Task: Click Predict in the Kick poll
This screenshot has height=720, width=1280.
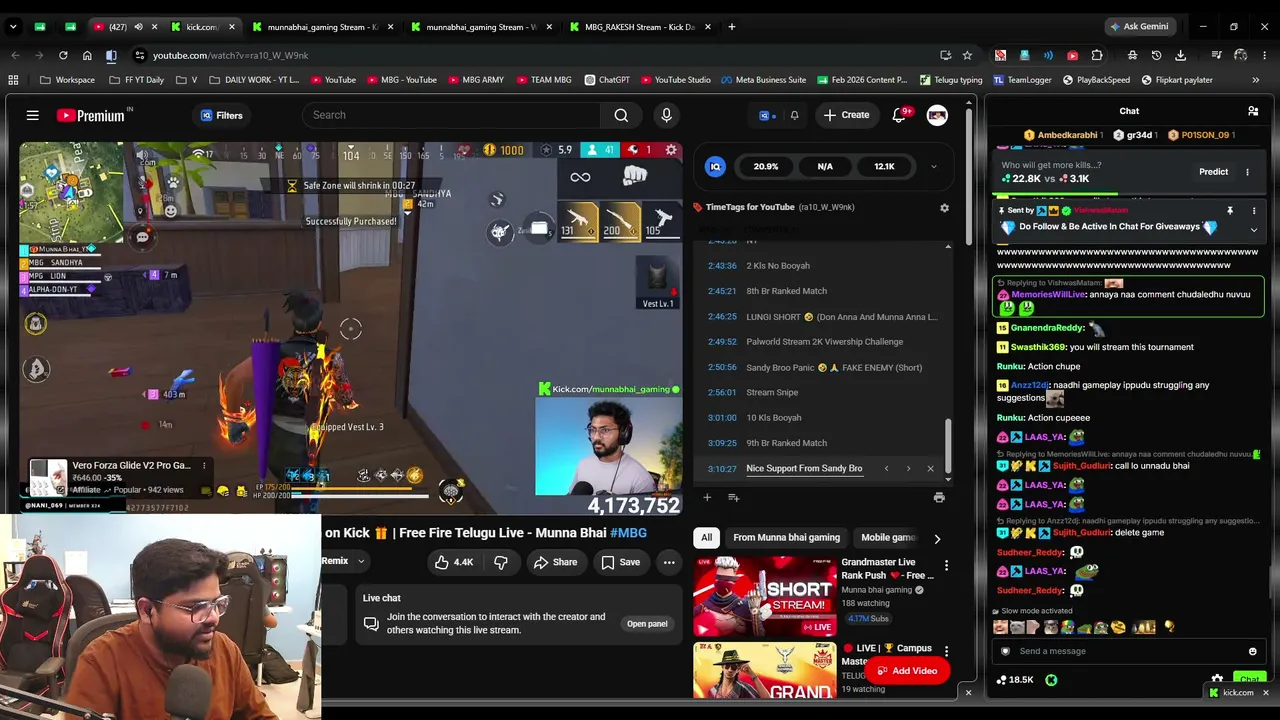Action: pyautogui.click(x=1213, y=172)
